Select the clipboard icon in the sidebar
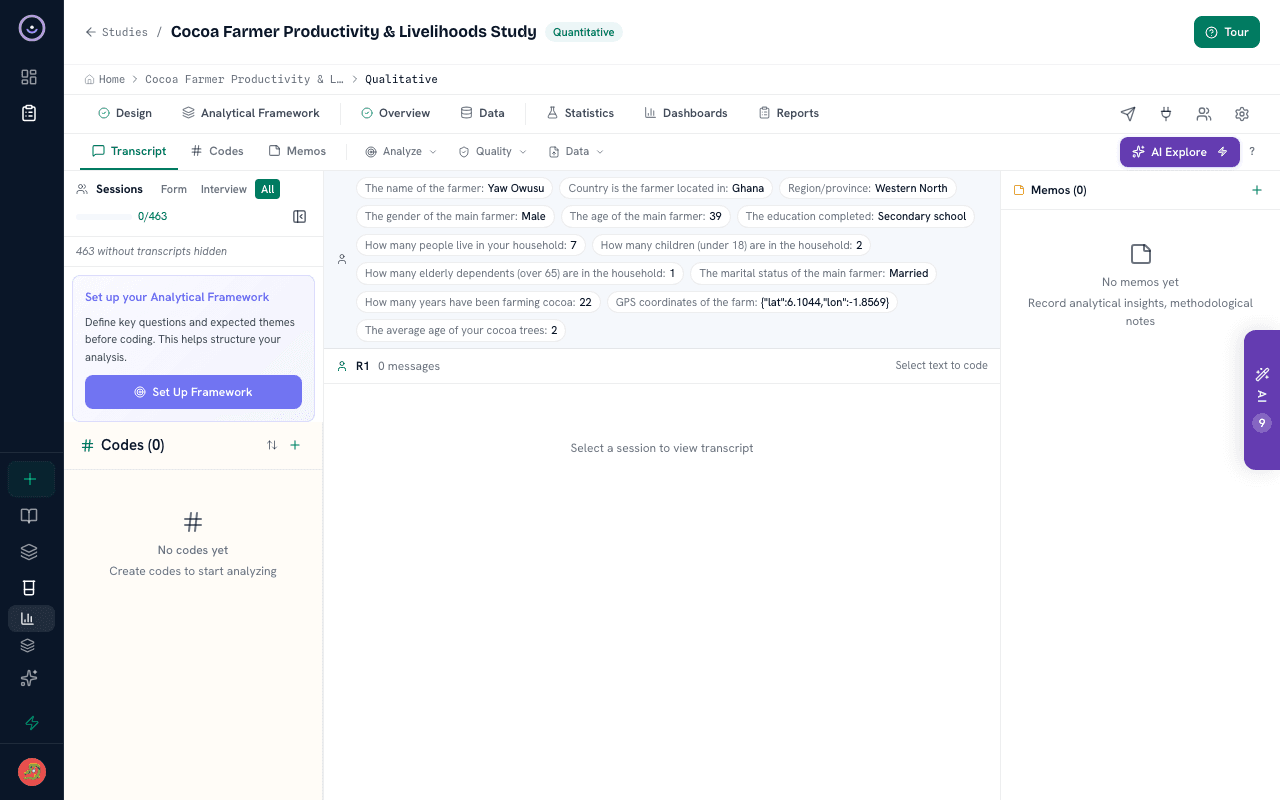 coord(29,113)
